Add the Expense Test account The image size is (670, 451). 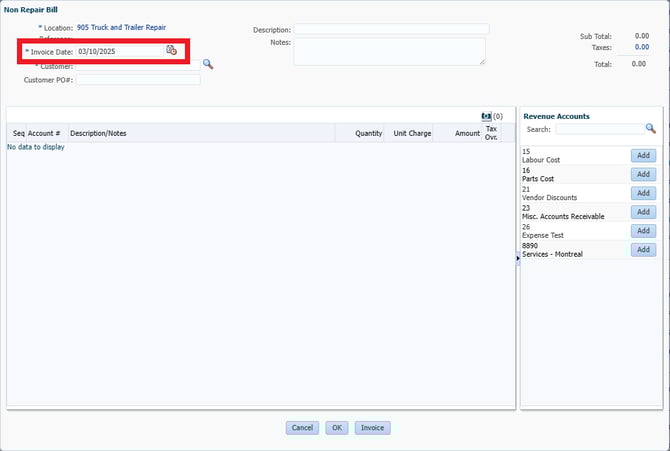coord(643,231)
